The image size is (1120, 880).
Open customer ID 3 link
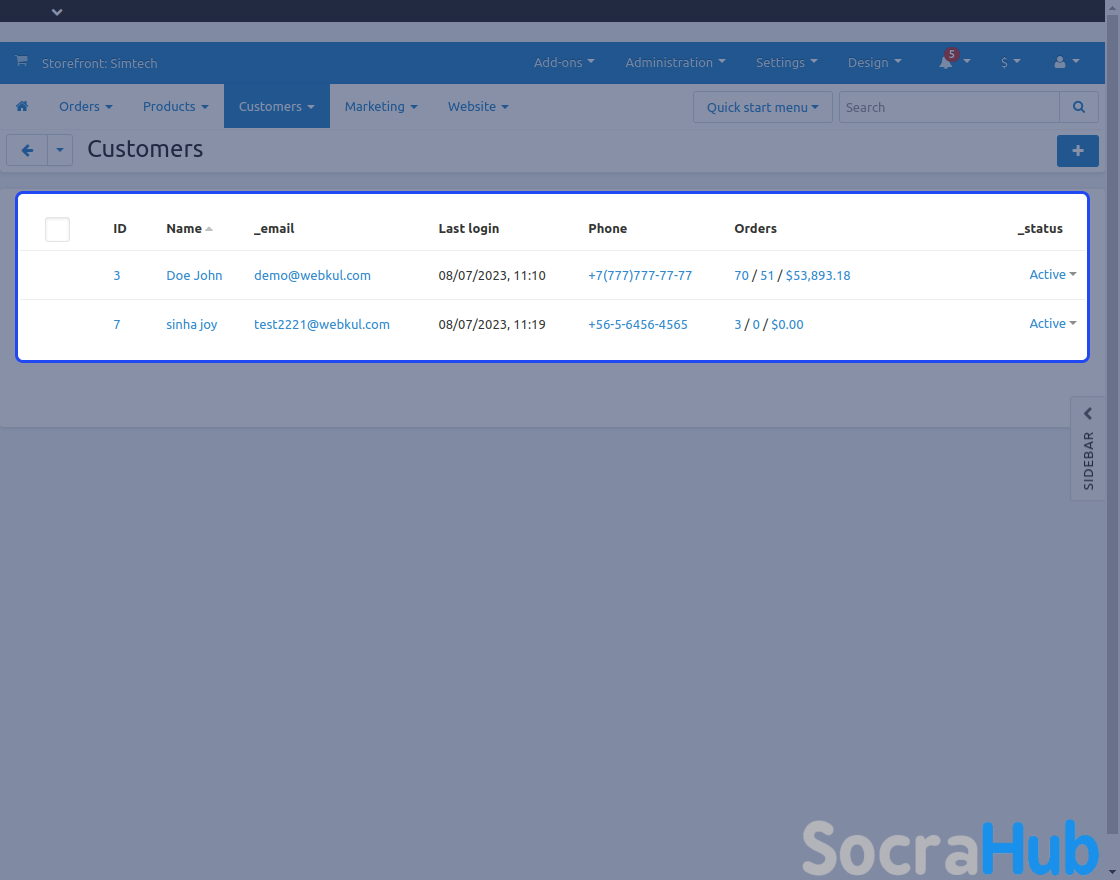point(117,275)
